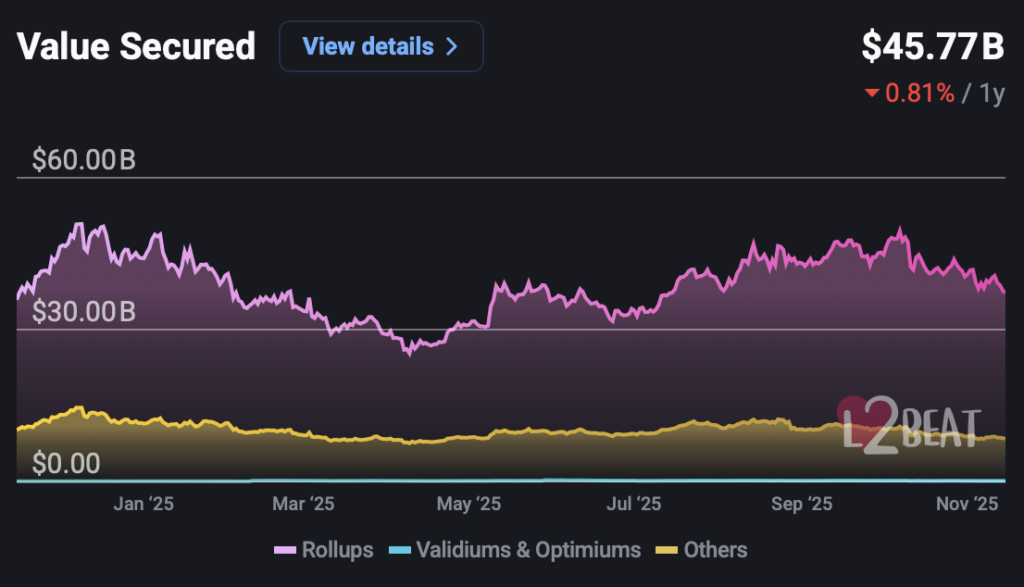Click the pink Rollups legend swatch
This screenshot has height=587, width=1024.
click(283, 550)
